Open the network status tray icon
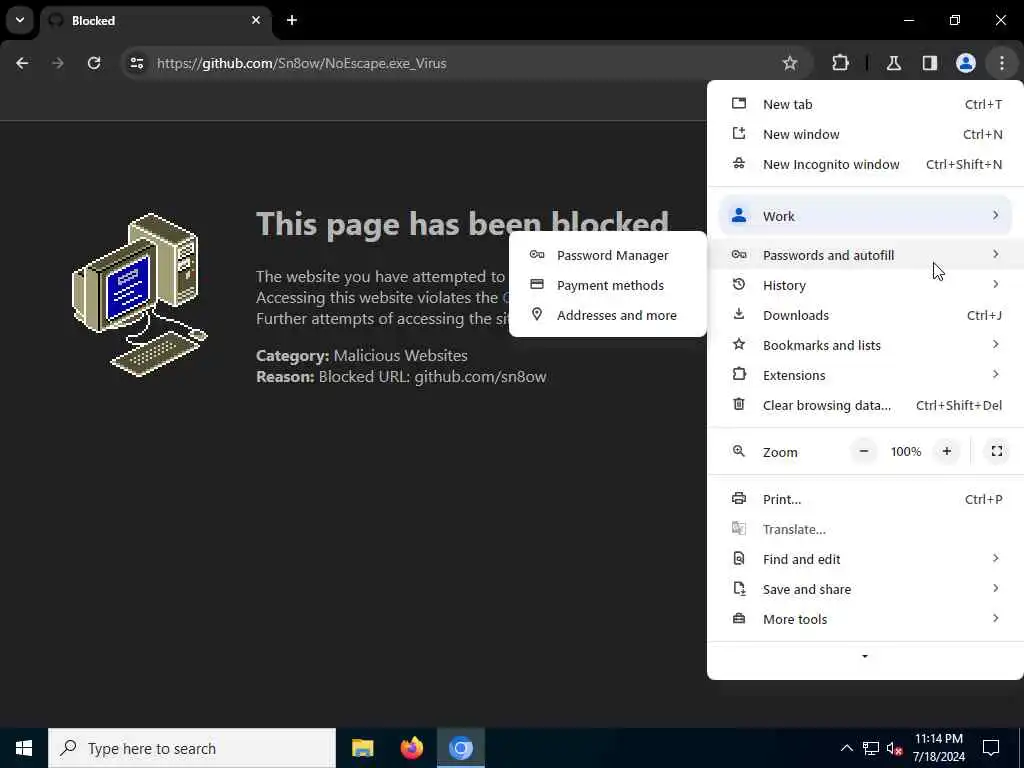The image size is (1024, 768). [871, 748]
